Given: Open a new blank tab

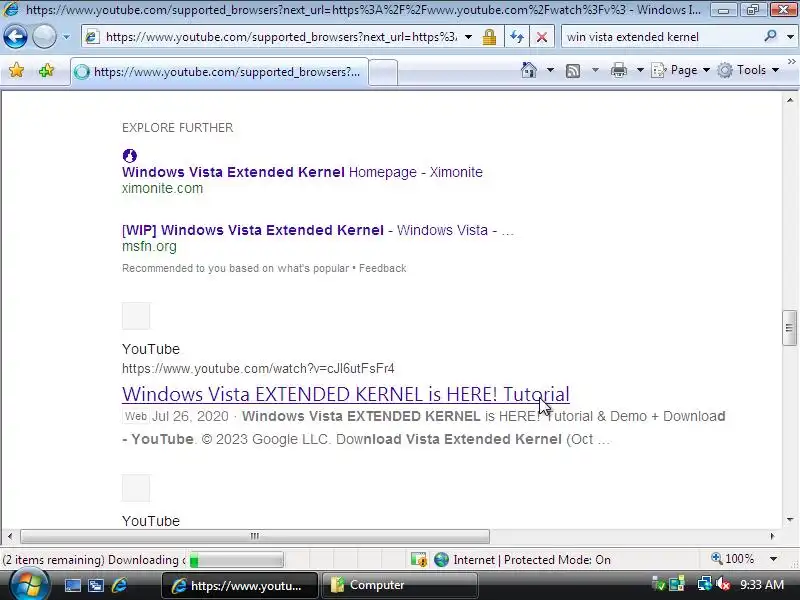Looking at the screenshot, I should [x=383, y=72].
